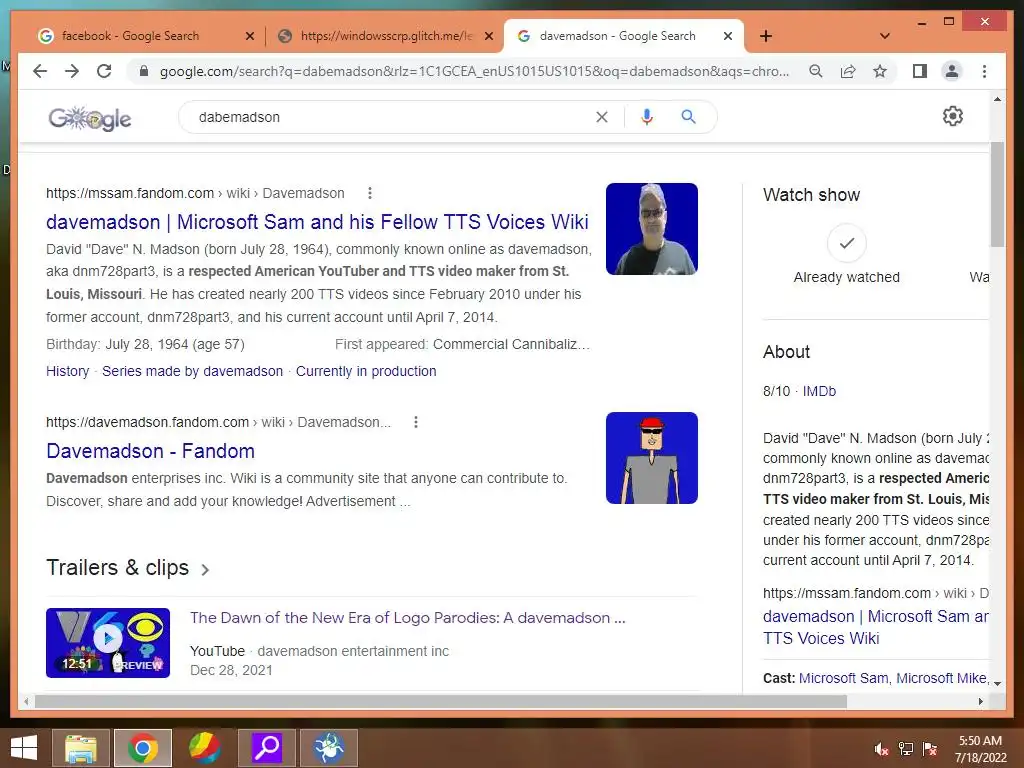Open Series made by davemadson link
The image size is (1024, 768).
pyautogui.click(x=193, y=371)
